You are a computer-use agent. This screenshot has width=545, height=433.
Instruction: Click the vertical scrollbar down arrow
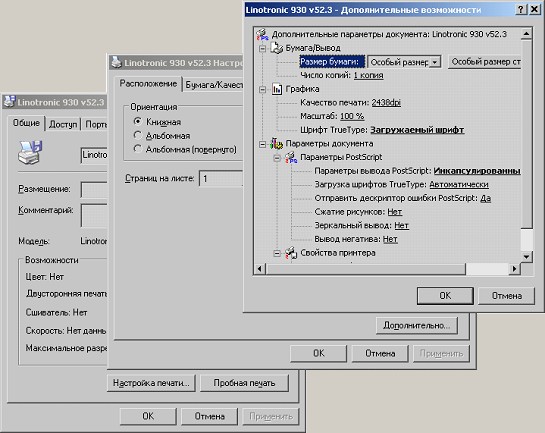(526, 257)
